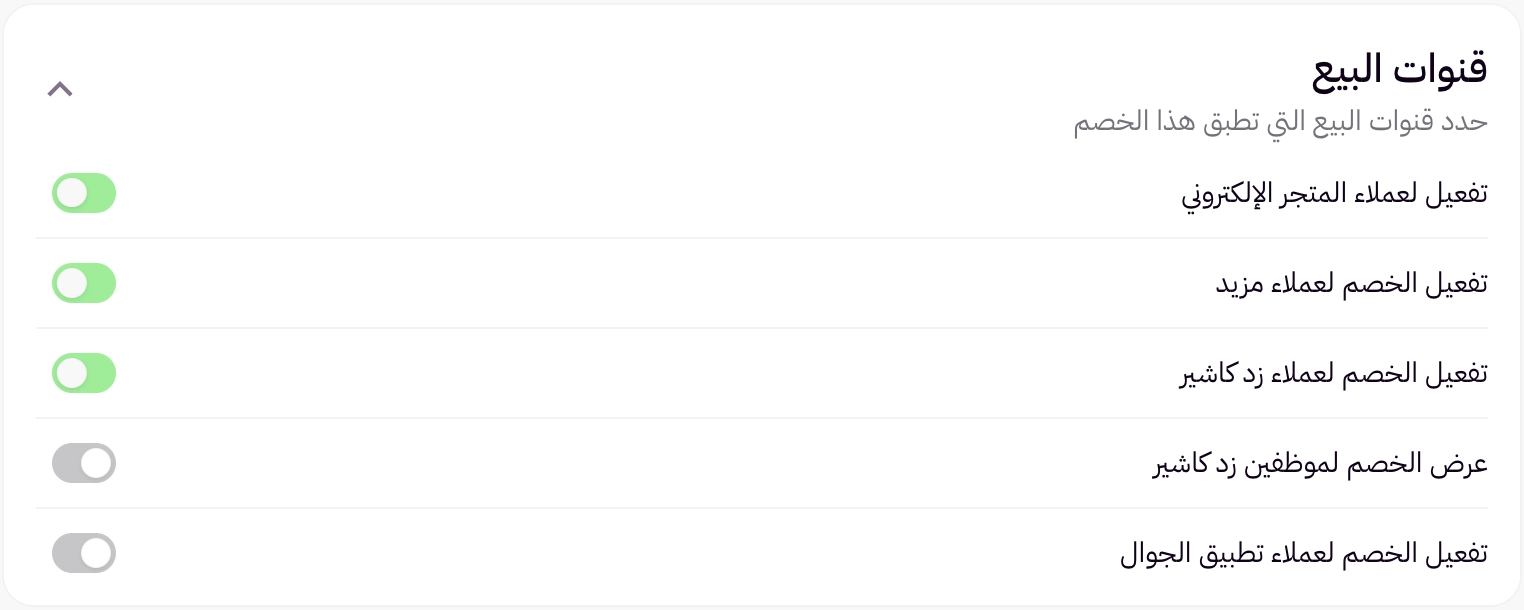
Task: Click the knob on the cashier employees switch
Action: click(x=97, y=463)
